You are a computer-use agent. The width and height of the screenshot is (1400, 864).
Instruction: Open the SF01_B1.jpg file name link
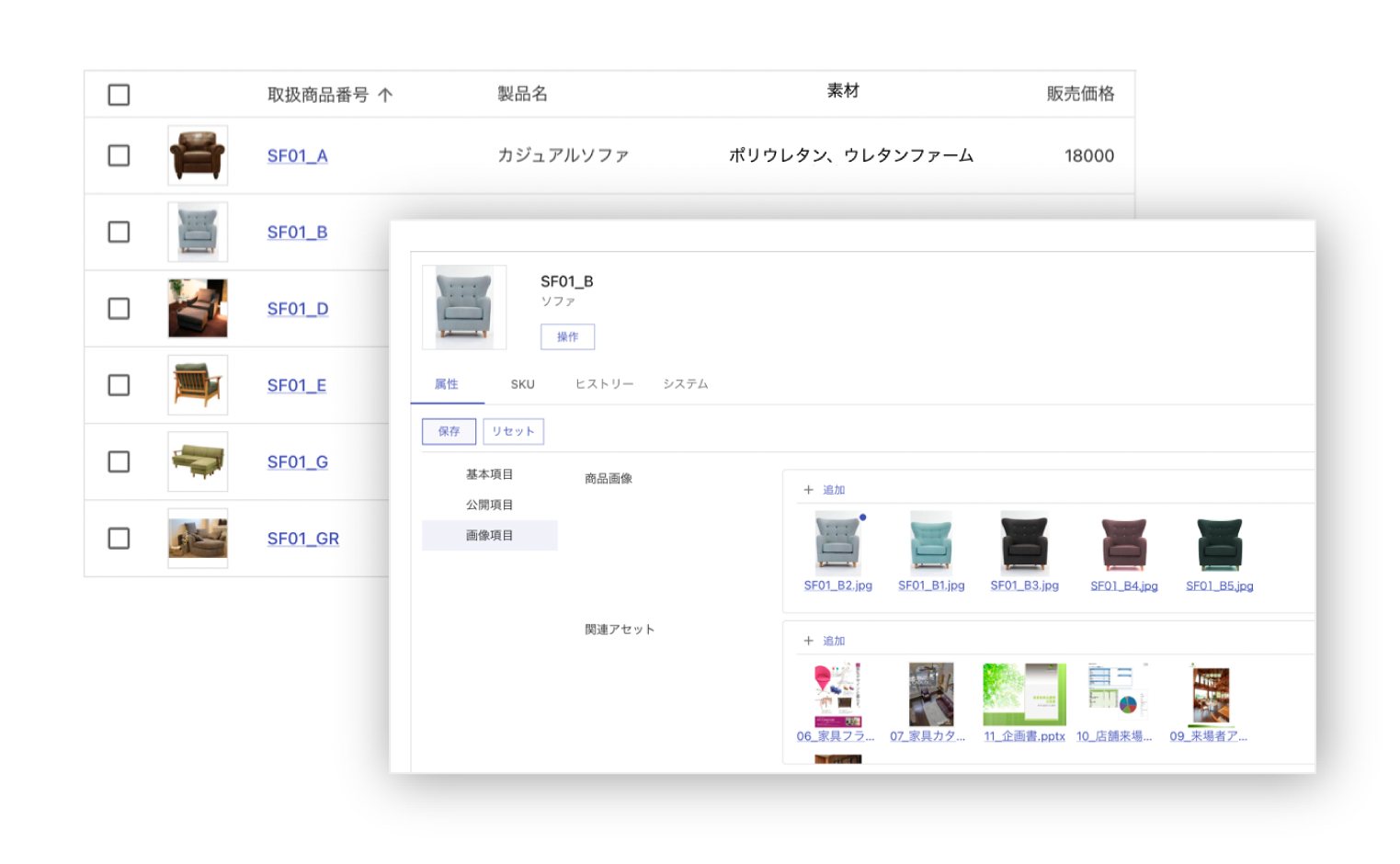tap(931, 585)
